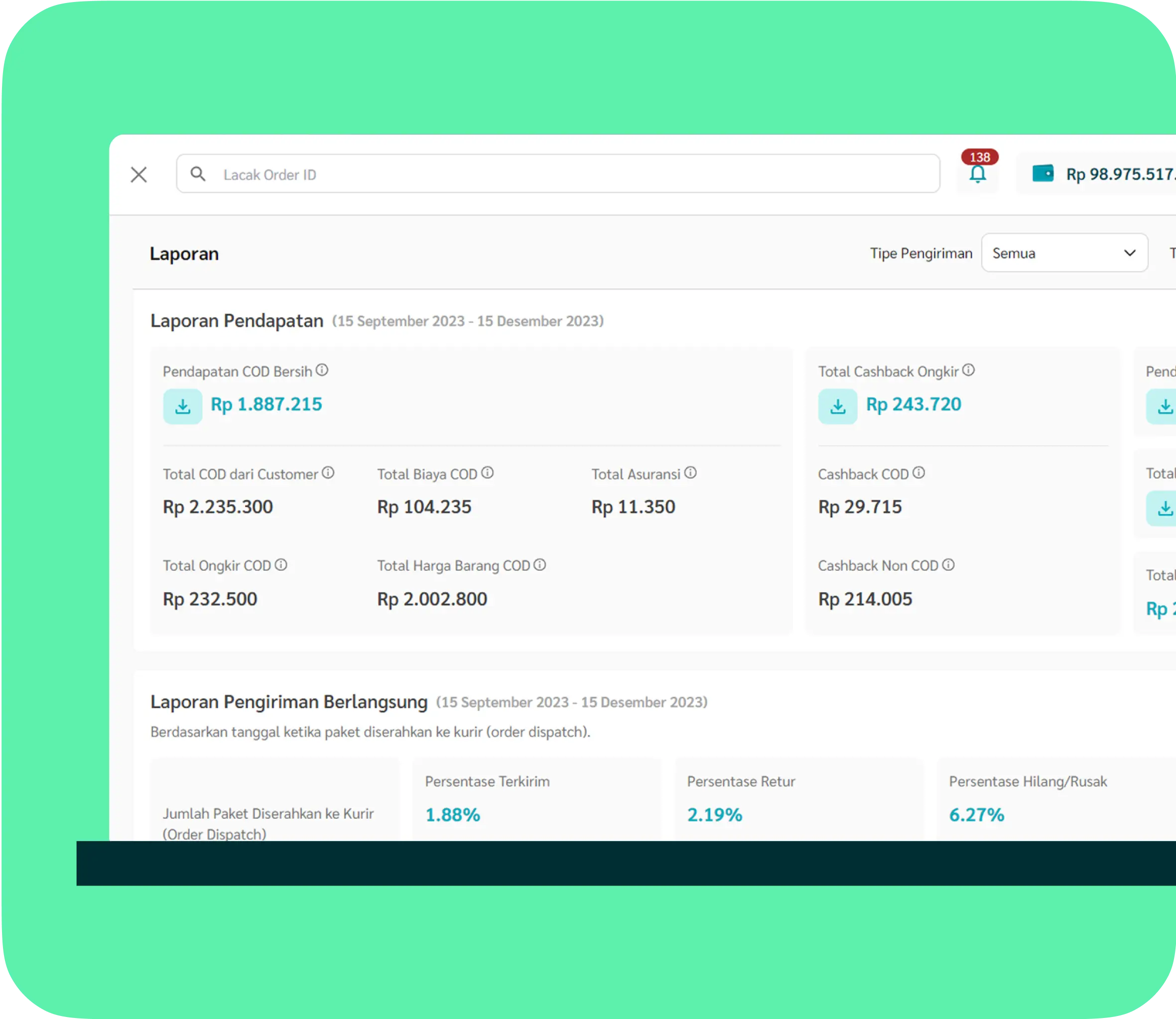Show info for Pendapatan COD Bersih
The height and width of the screenshot is (1019, 1176).
[322, 370]
